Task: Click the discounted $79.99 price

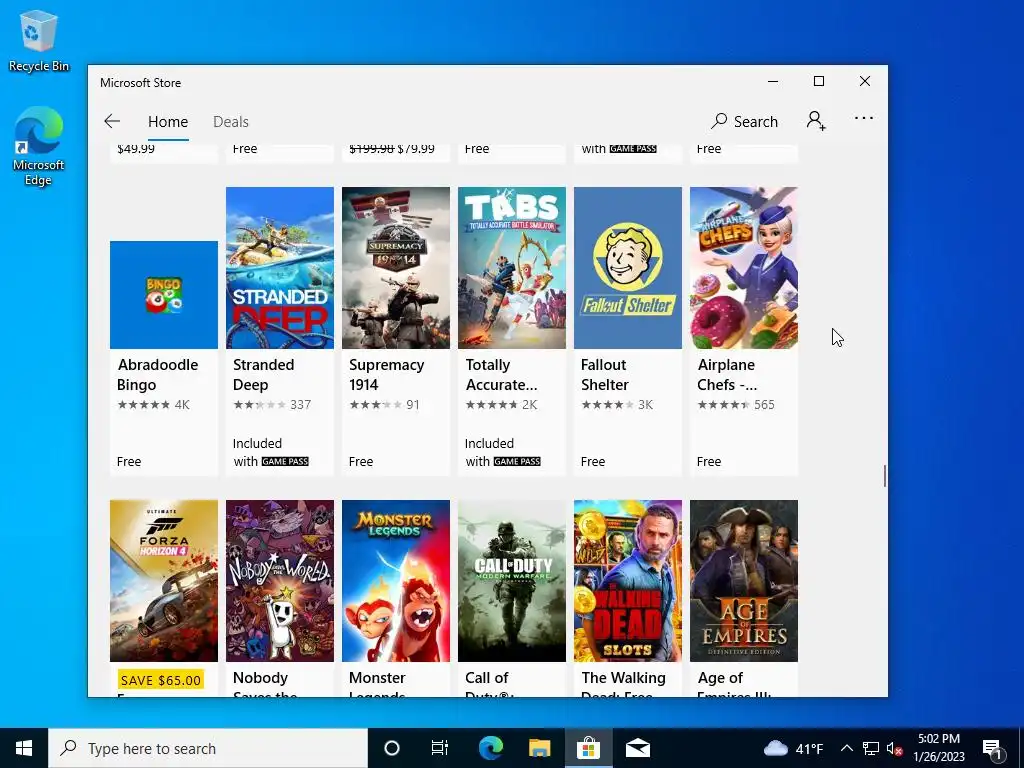Action: point(416,149)
